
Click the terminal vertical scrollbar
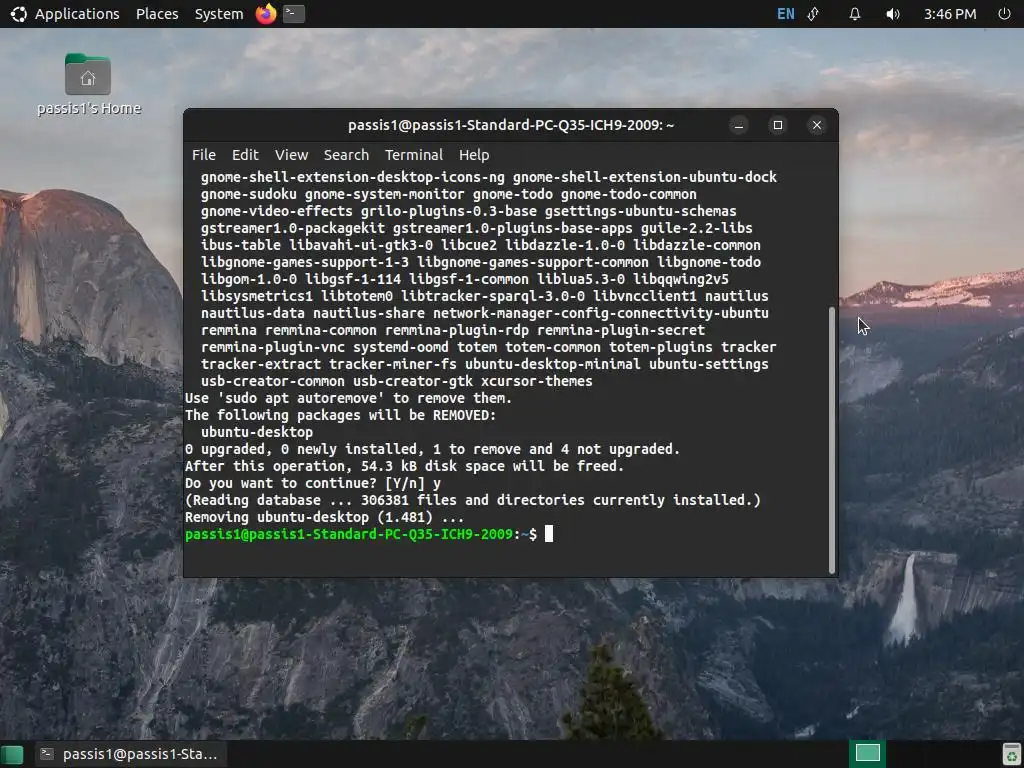click(x=832, y=440)
